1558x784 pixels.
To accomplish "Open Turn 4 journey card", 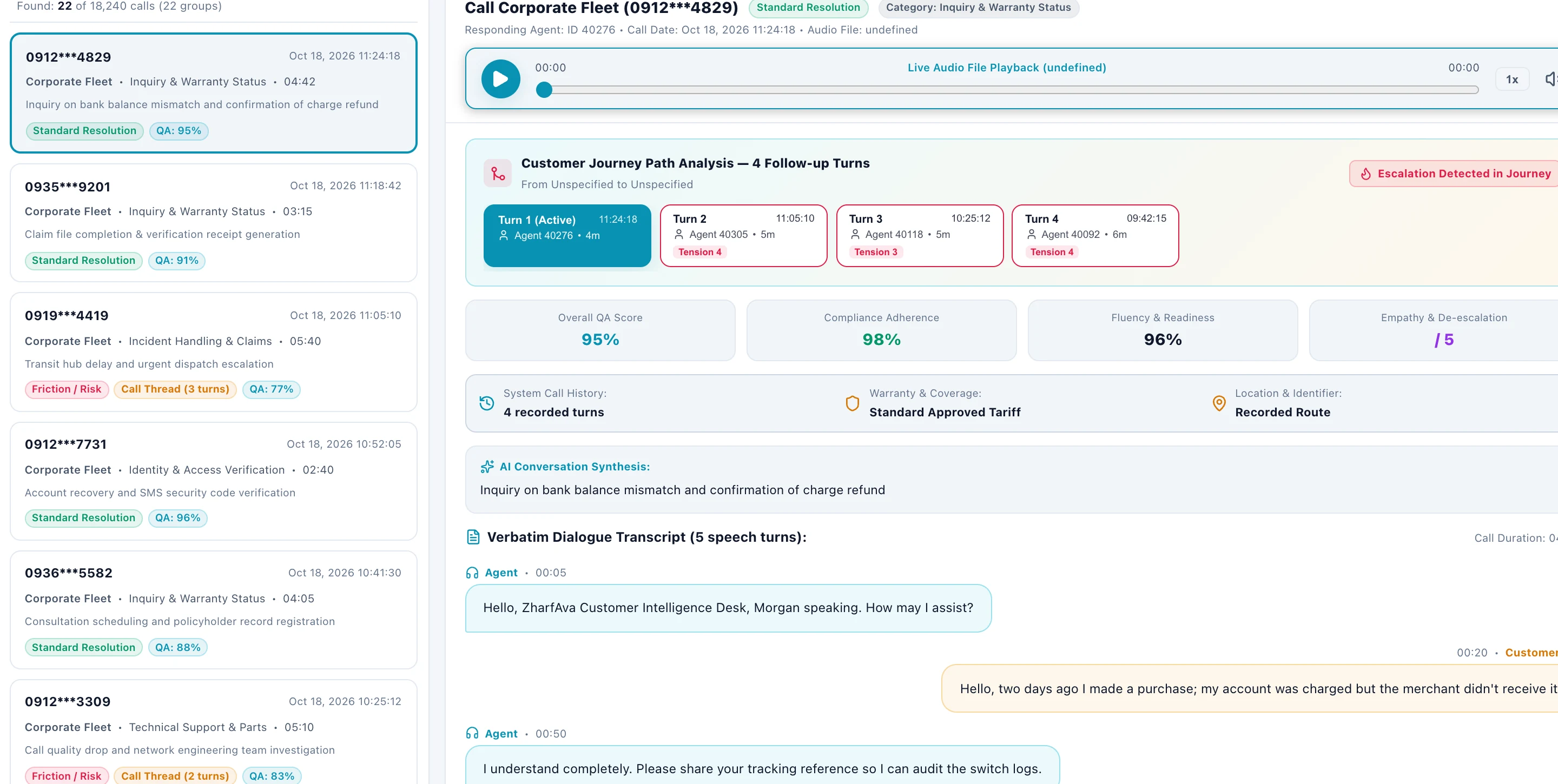I will click(1095, 236).
